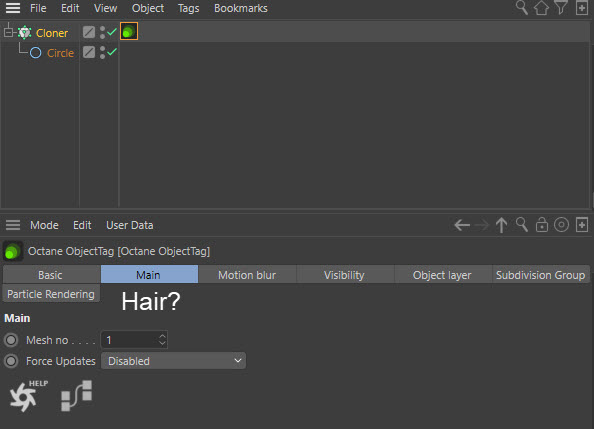Open Octane Help icon
The height and width of the screenshot is (429, 594).
(x=28, y=396)
